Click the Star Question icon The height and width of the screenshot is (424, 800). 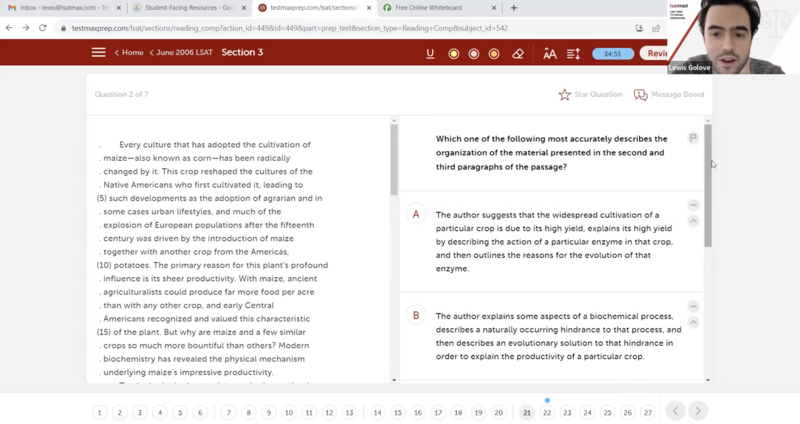click(x=565, y=95)
